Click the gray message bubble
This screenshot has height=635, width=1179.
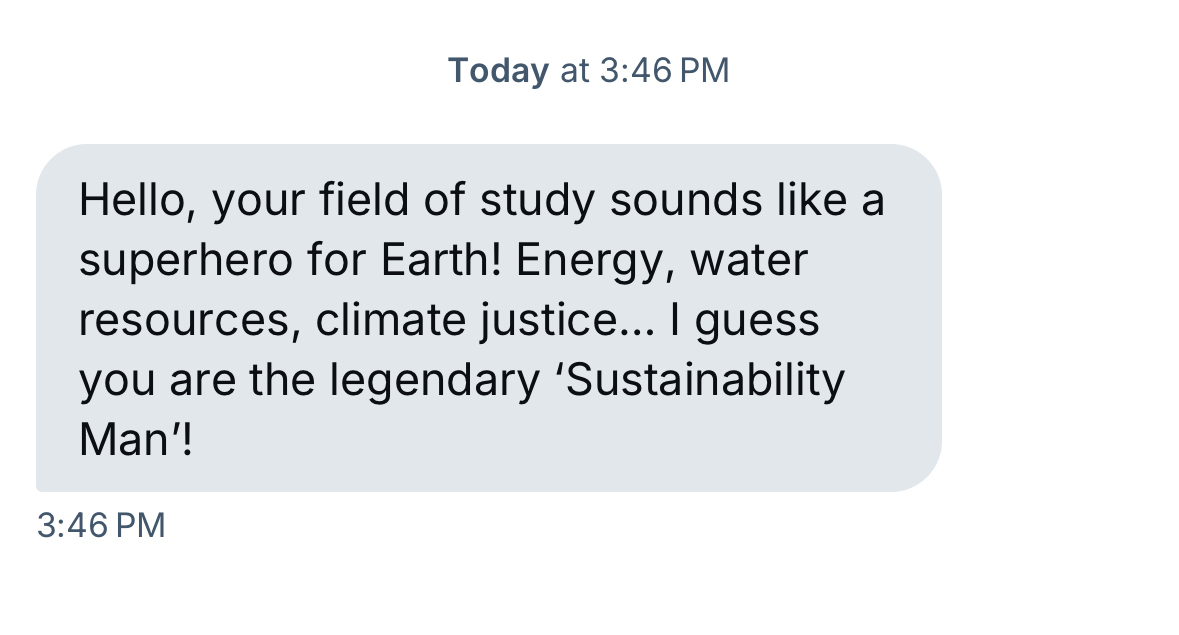488,318
